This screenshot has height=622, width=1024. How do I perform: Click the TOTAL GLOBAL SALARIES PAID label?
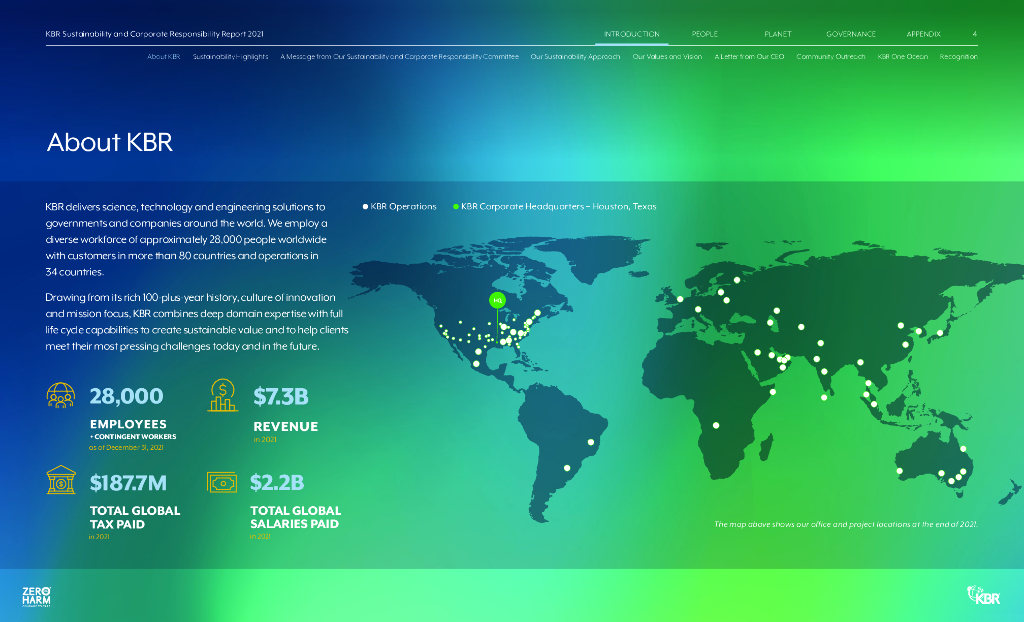(295, 517)
